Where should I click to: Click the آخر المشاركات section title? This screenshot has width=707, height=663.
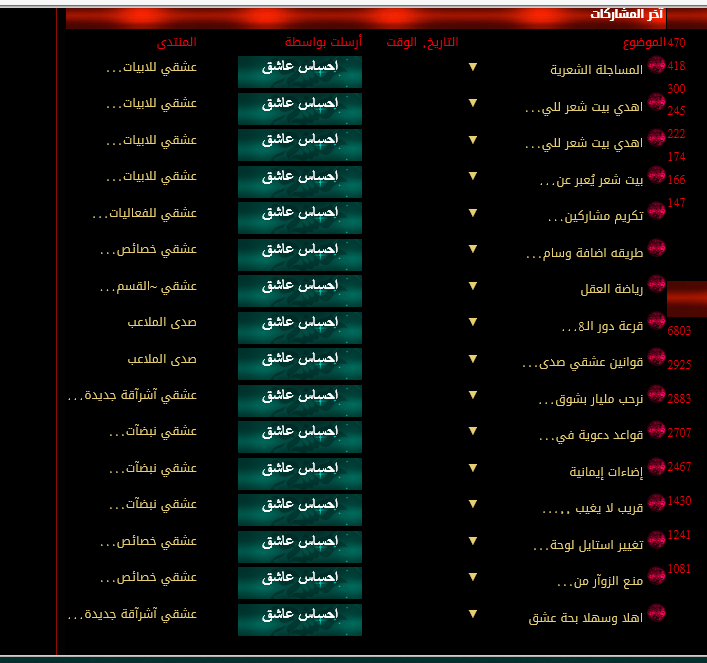click(x=627, y=14)
